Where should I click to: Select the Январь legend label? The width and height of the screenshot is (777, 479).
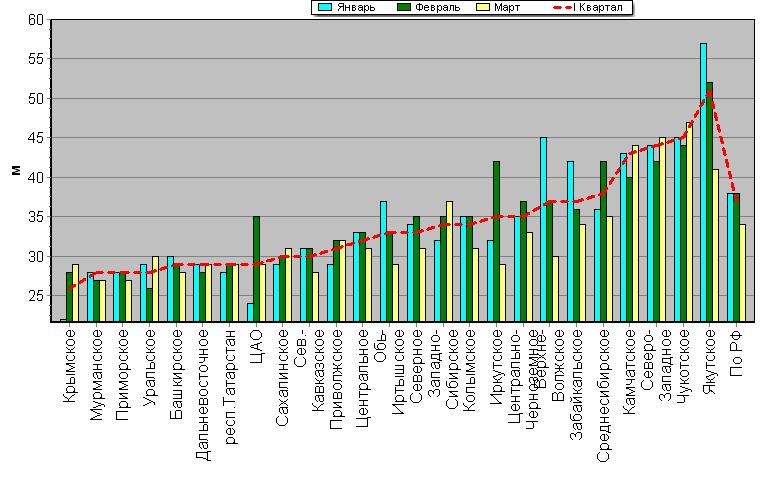tap(356, 7)
